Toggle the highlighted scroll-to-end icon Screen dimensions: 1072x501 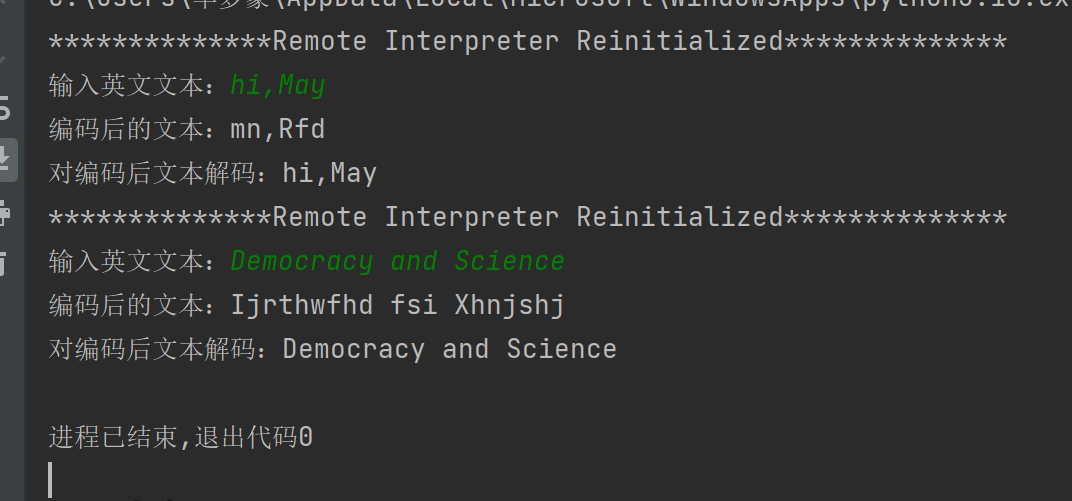5,159
